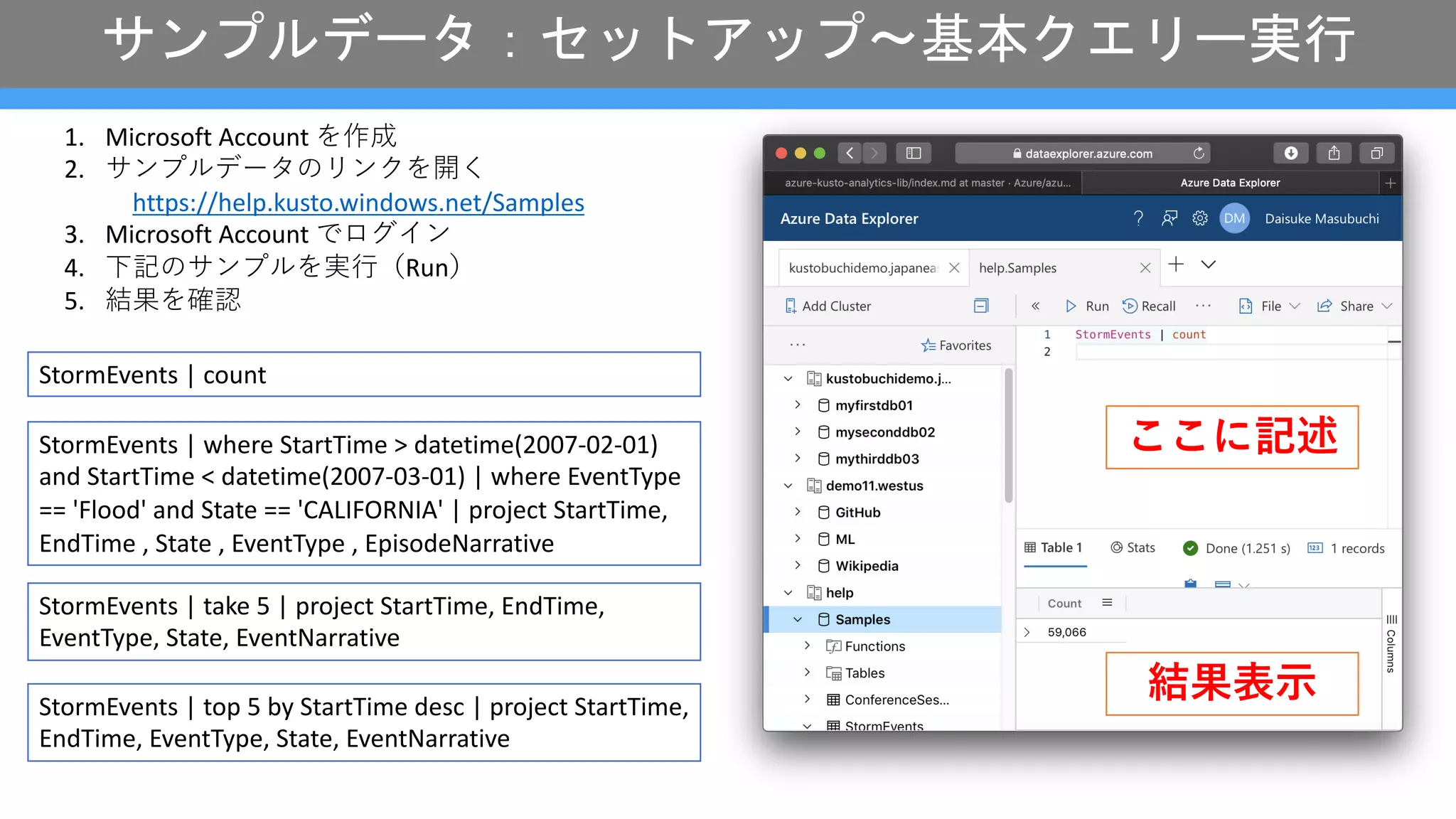Click Recall button
The width and height of the screenshot is (1456, 819).
pos(1149,306)
